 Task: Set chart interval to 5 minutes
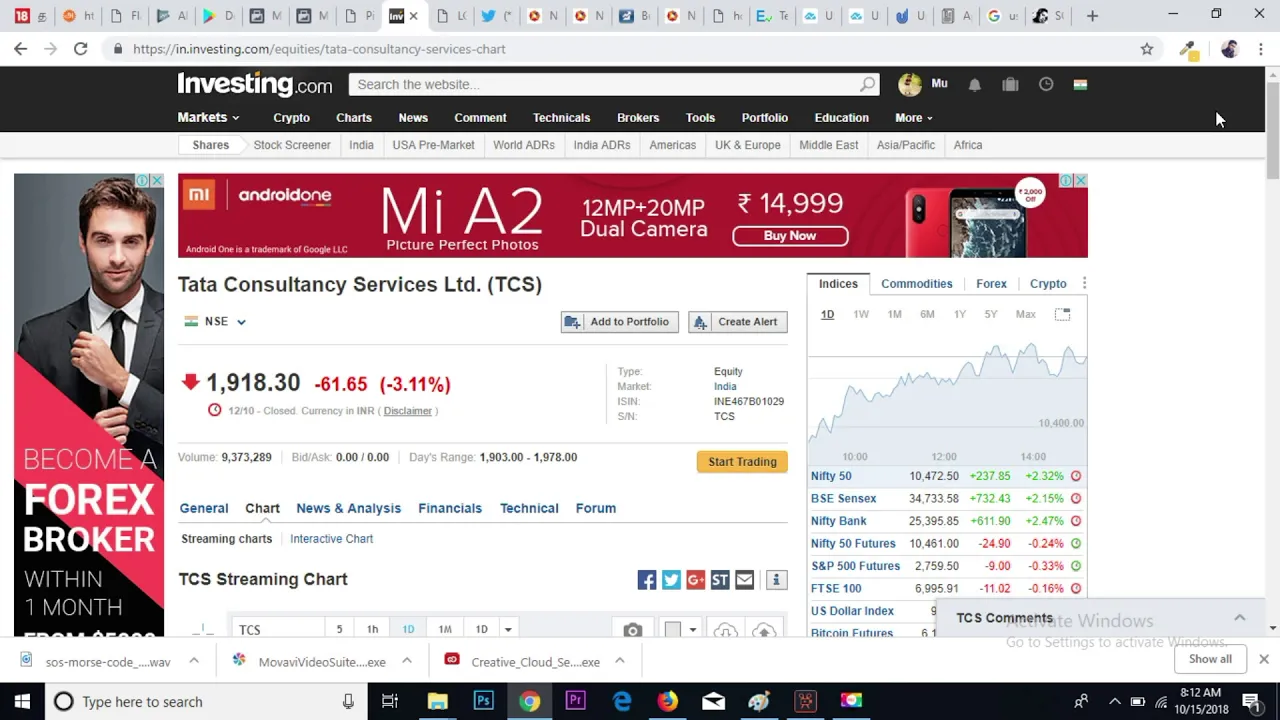point(339,630)
